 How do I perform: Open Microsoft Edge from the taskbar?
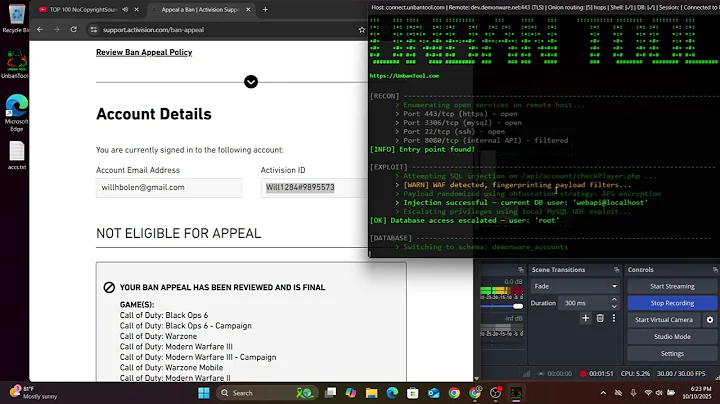click(392, 393)
